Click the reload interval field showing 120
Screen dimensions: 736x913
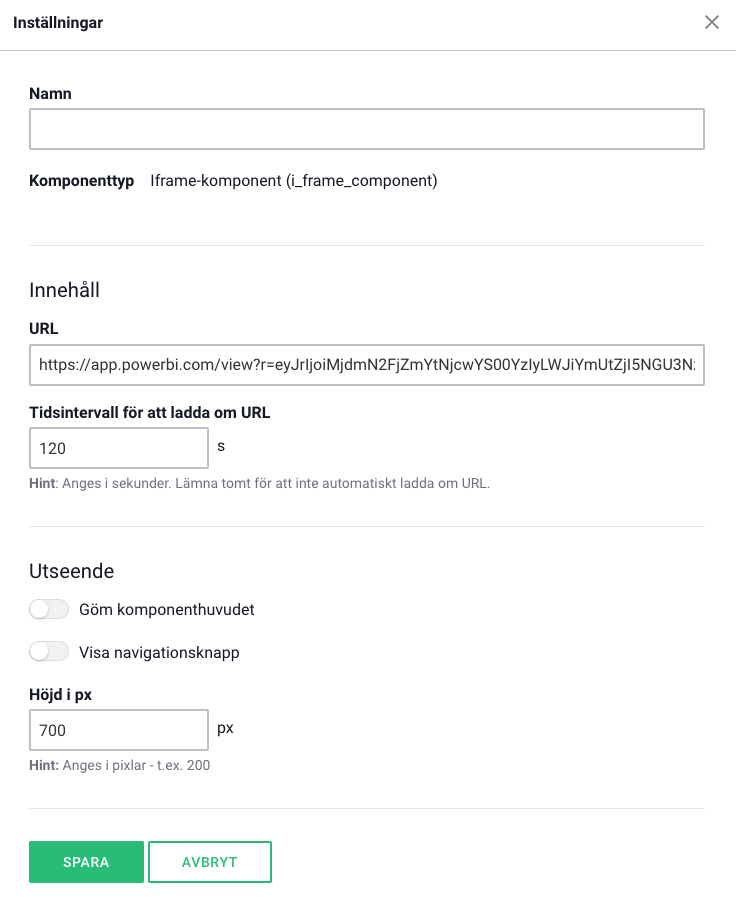pyautogui.click(x=119, y=449)
